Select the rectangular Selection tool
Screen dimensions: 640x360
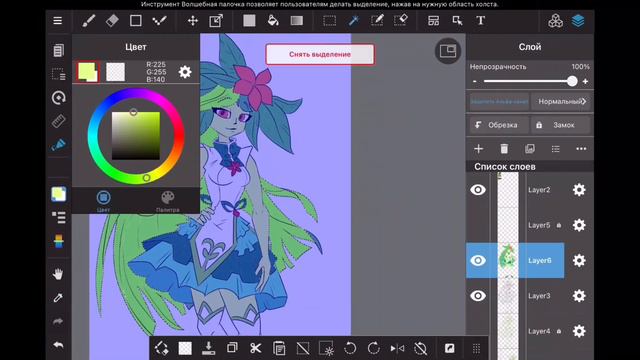[x=329, y=21]
